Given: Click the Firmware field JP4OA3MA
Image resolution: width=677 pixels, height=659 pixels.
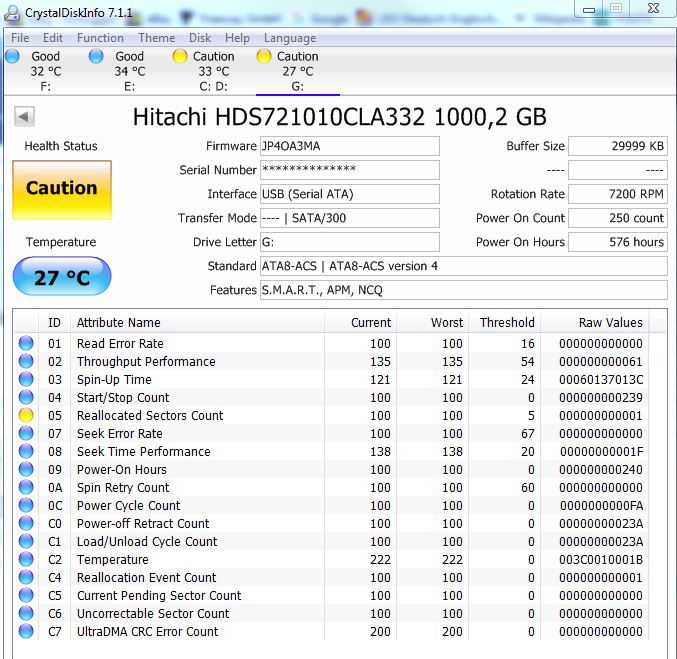Looking at the screenshot, I should (350, 146).
